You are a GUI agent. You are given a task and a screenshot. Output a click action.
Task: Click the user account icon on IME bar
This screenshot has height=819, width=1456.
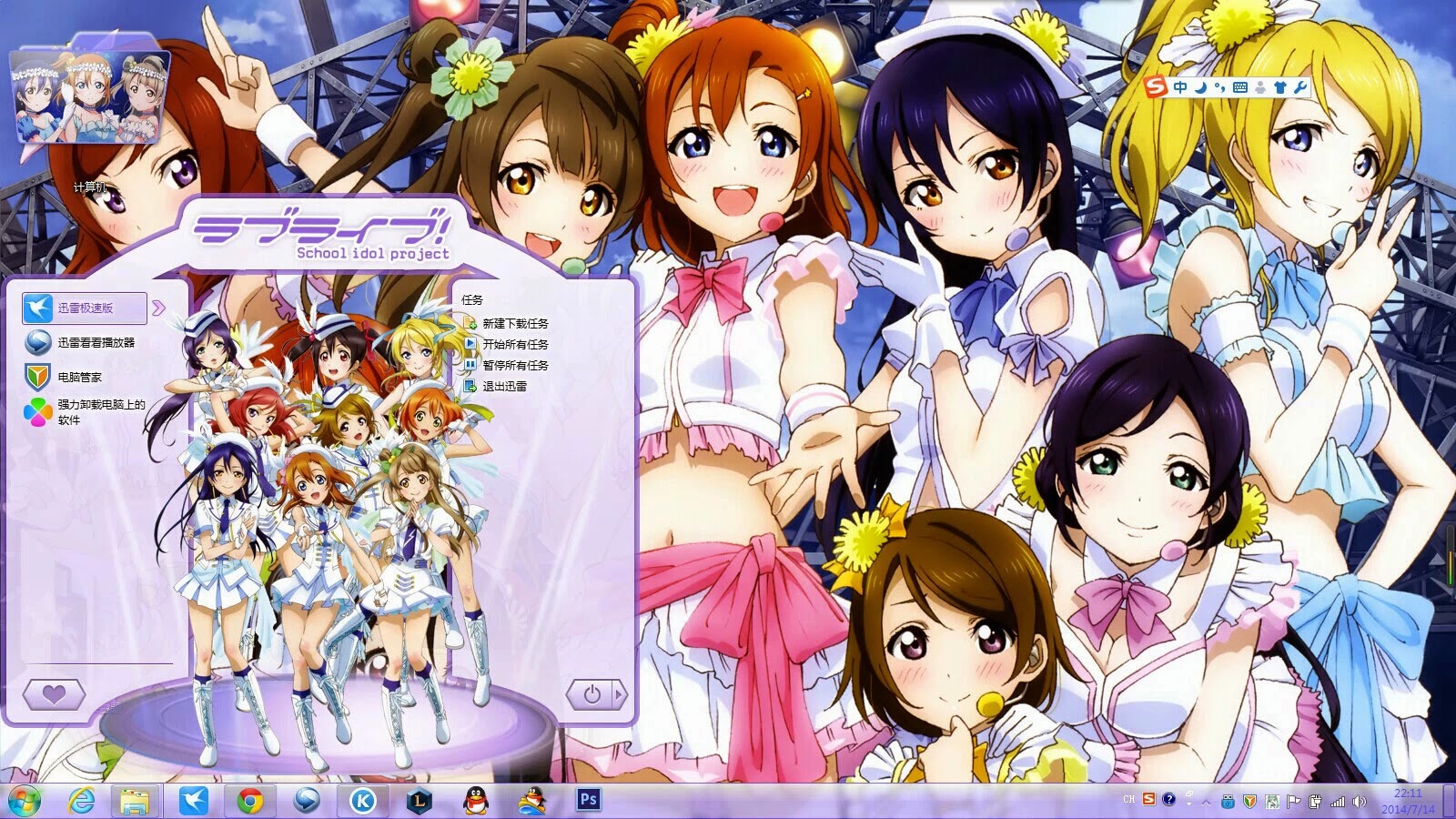[1260, 88]
